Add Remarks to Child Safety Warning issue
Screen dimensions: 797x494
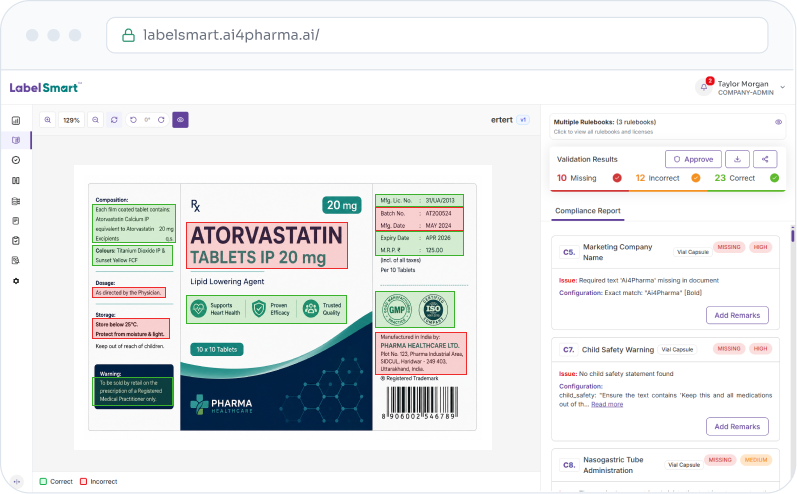point(737,426)
